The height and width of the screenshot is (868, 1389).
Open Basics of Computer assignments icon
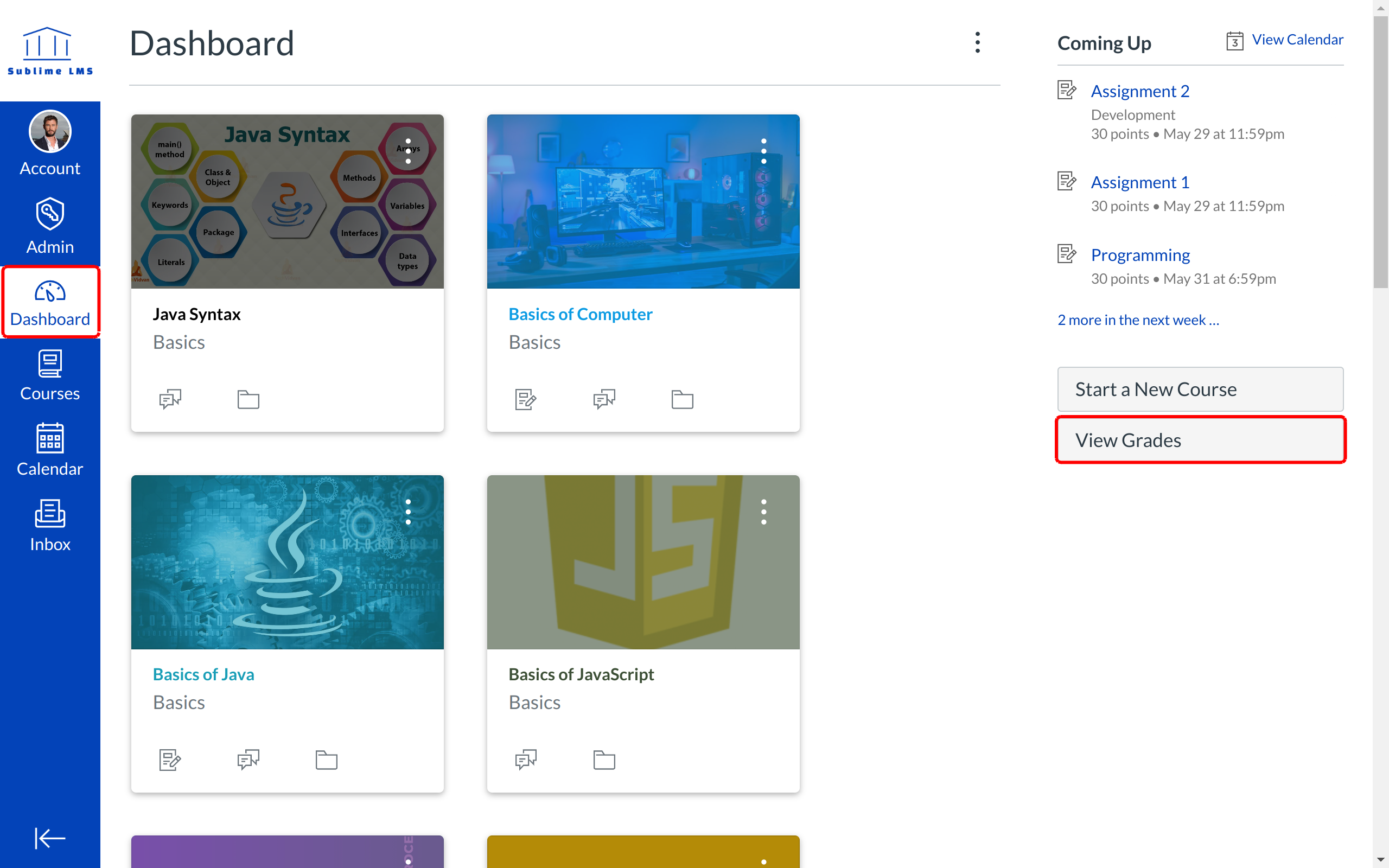coord(525,399)
